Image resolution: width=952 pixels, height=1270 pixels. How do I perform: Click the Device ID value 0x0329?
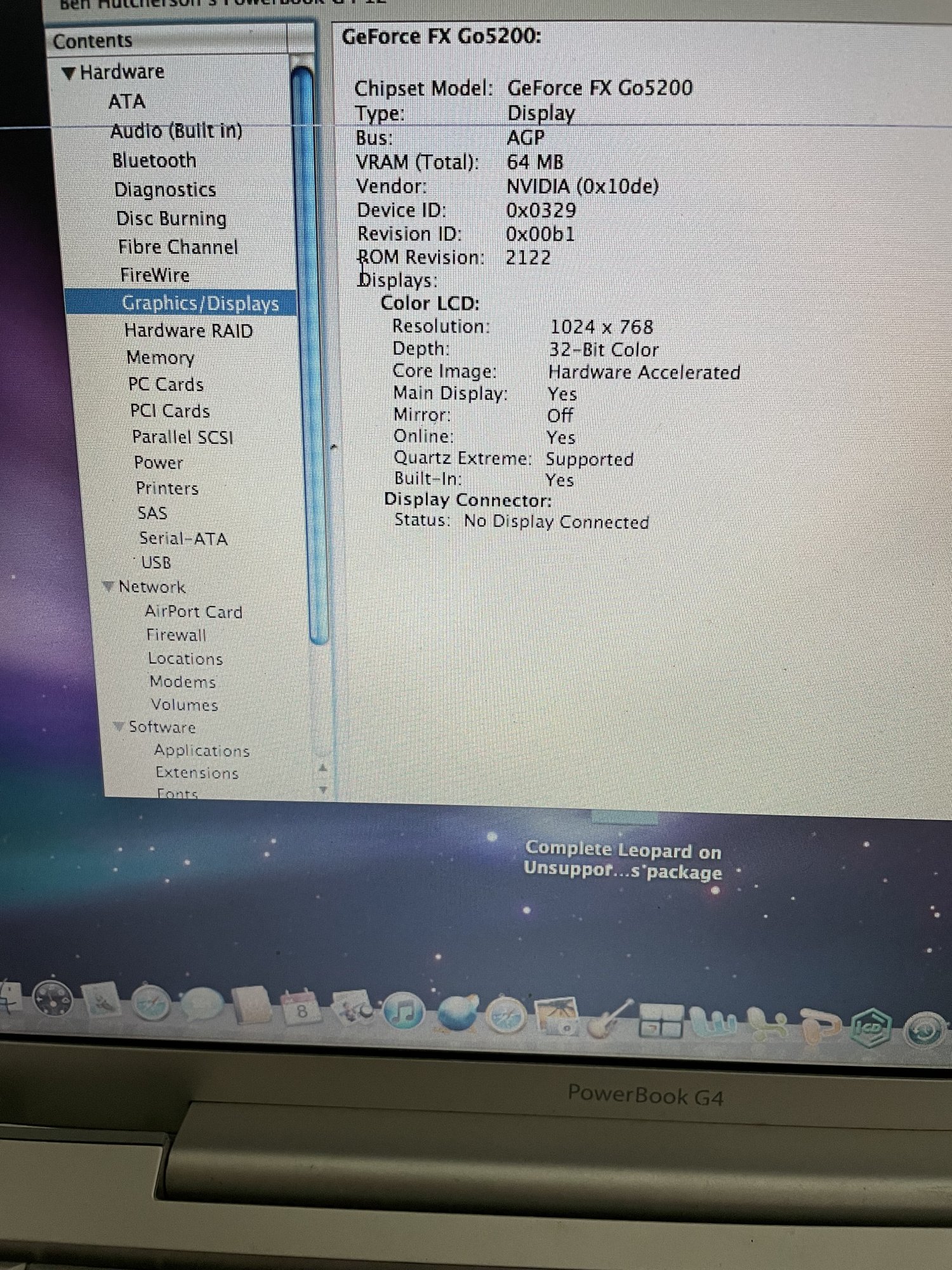[x=541, y=210]
